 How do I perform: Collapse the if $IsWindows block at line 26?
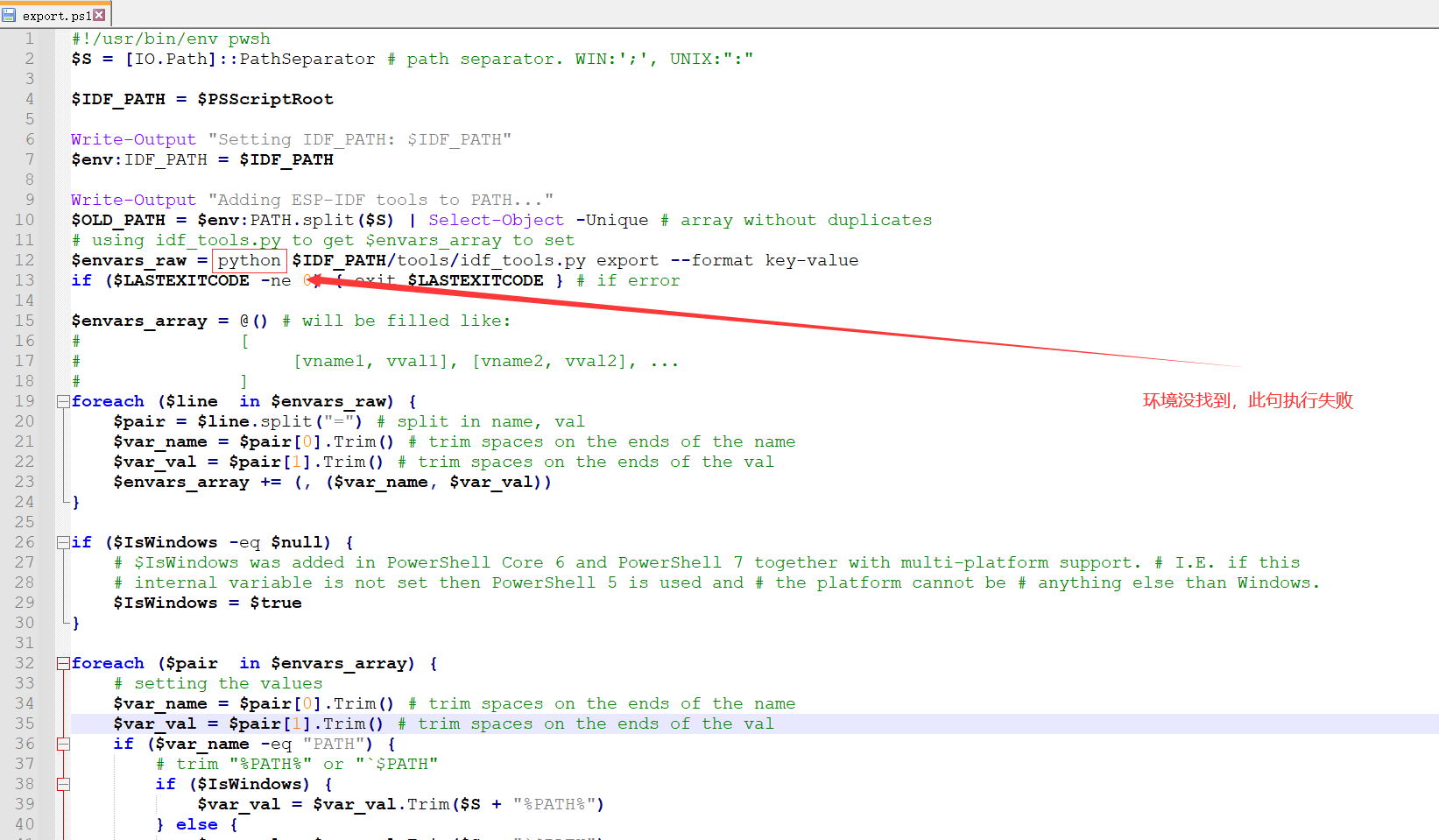63,542
